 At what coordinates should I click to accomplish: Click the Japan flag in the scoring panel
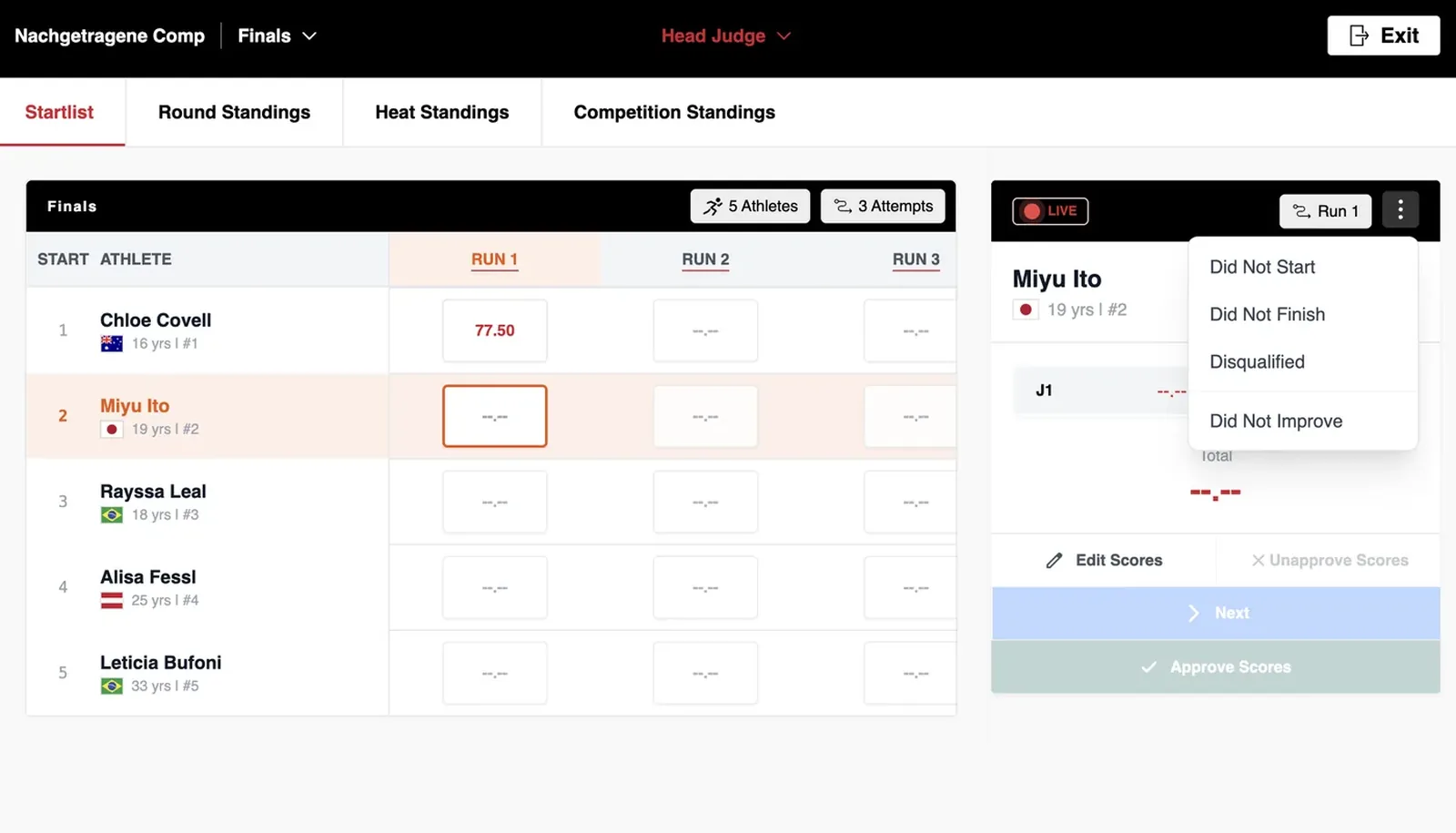pos(1026,310)
